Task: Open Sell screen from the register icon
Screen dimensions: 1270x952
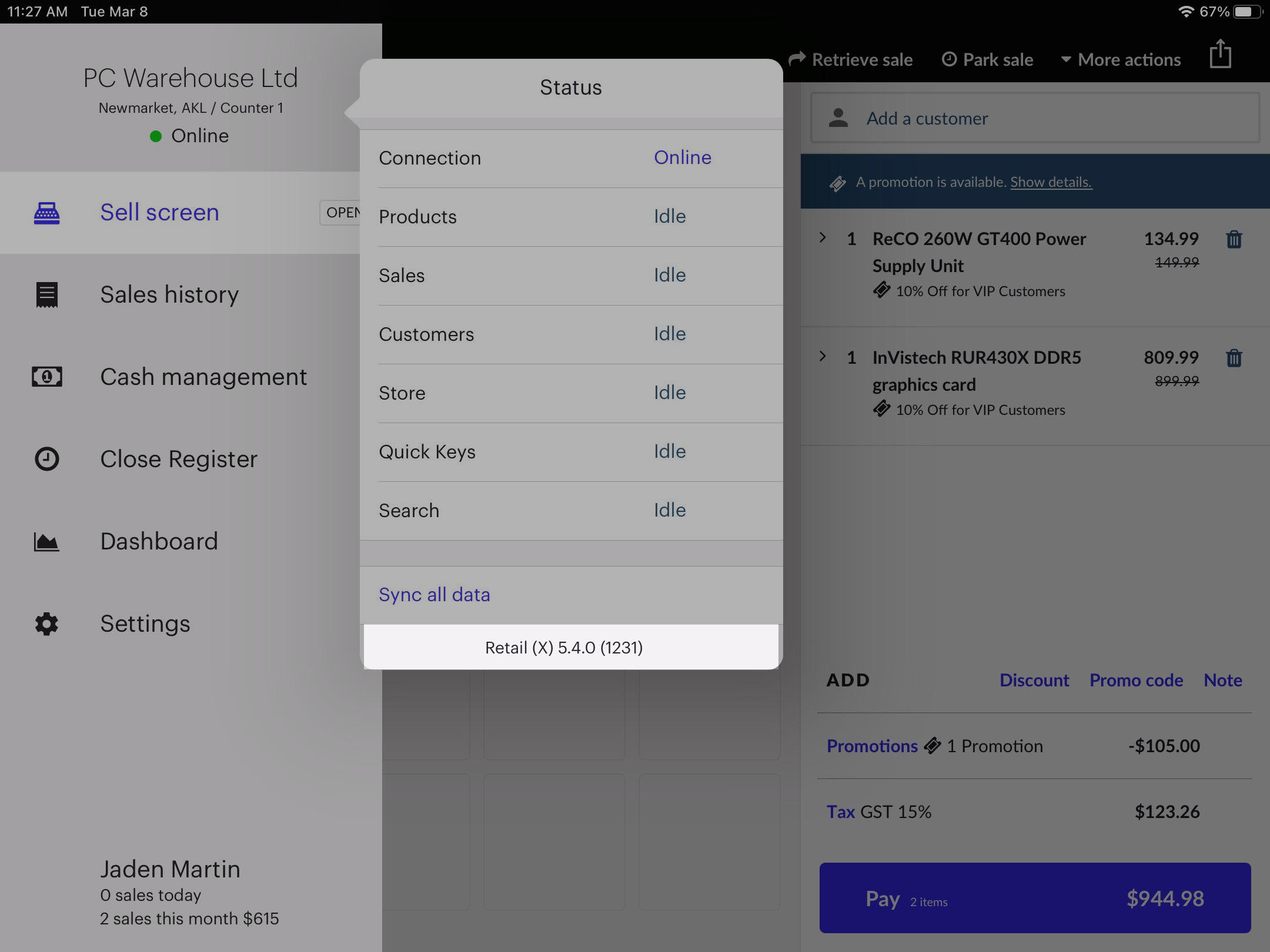Action: click(46, 213)
